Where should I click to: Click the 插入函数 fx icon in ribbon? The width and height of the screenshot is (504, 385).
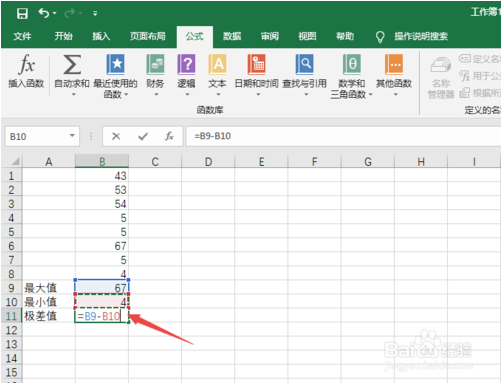point(26,64)
